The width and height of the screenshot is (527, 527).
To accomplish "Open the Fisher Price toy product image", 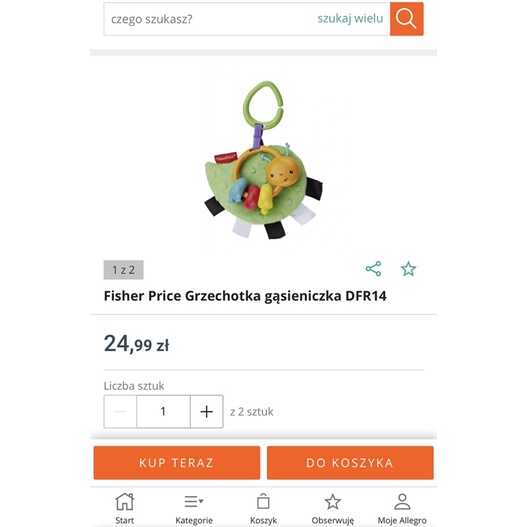I will point(264,161).
